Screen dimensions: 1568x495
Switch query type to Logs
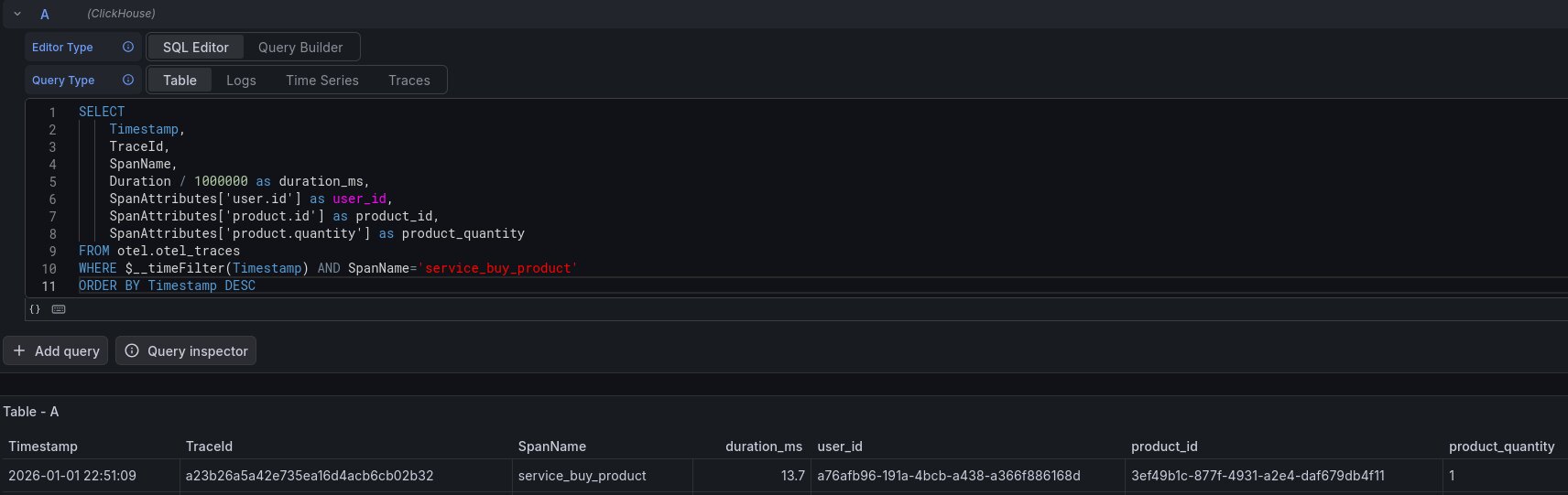(x=241, y=81)
